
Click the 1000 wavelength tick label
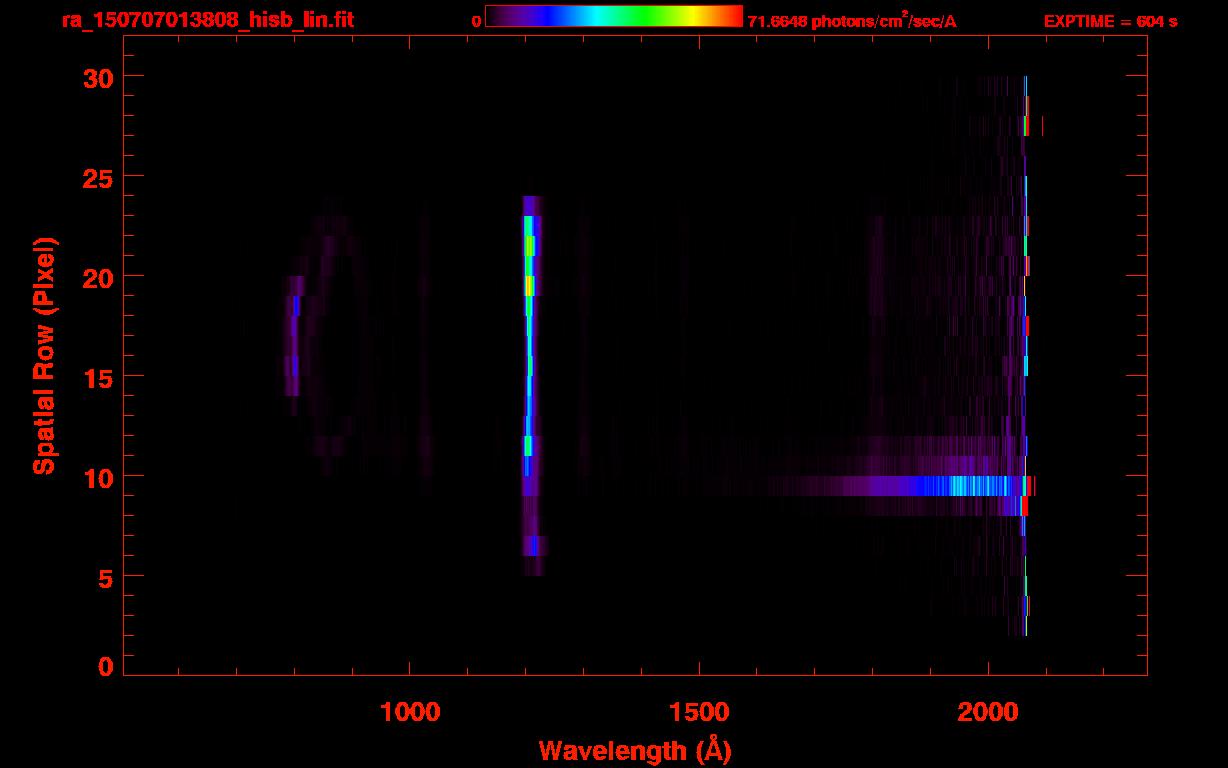tap(410, 711)
